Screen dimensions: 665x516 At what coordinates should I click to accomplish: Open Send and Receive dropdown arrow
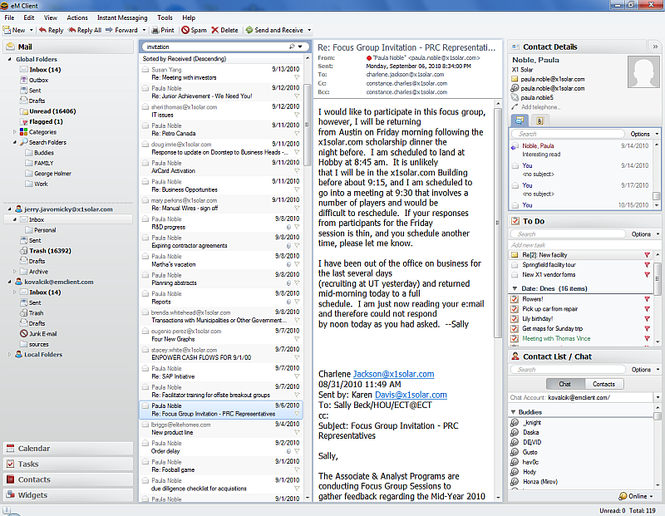(x=309, y=30)
